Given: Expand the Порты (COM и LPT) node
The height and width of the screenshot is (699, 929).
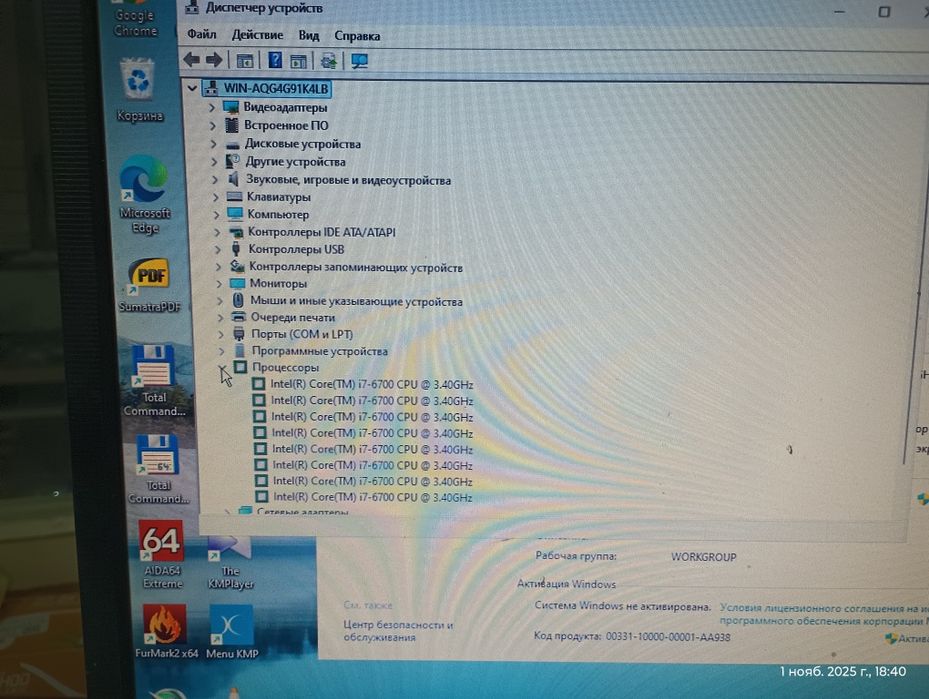Looking at the screenshot, I should pyautogui.click(x=221, y=334).
